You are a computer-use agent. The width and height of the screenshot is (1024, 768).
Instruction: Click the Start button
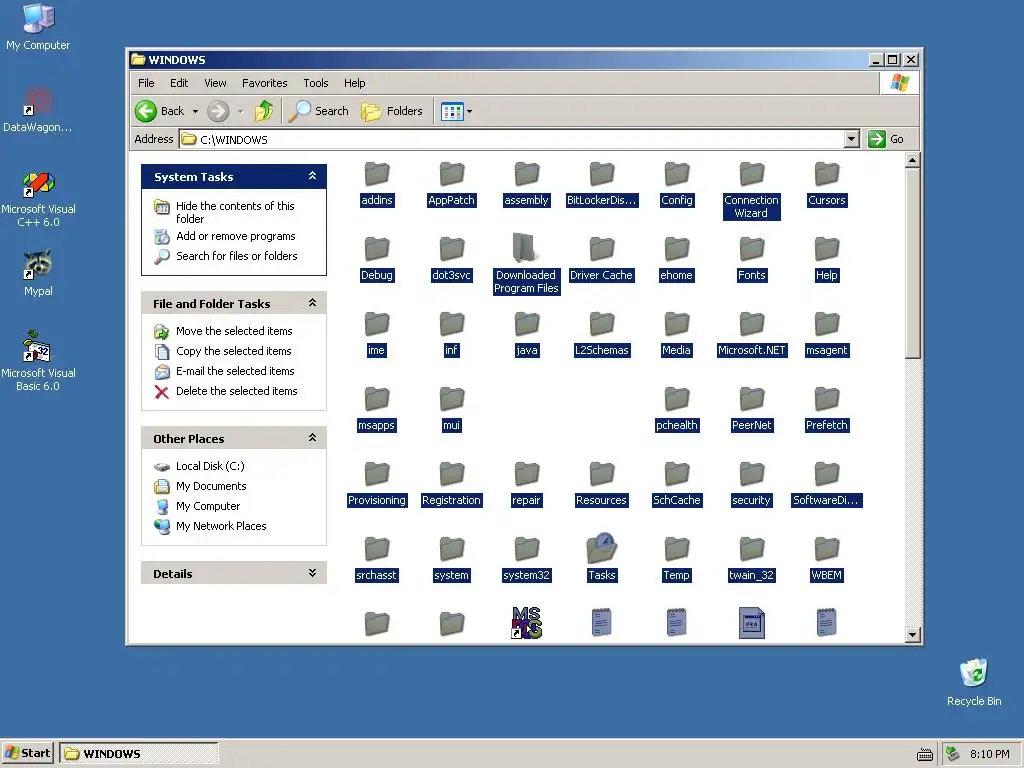click(x=27, y=754)
